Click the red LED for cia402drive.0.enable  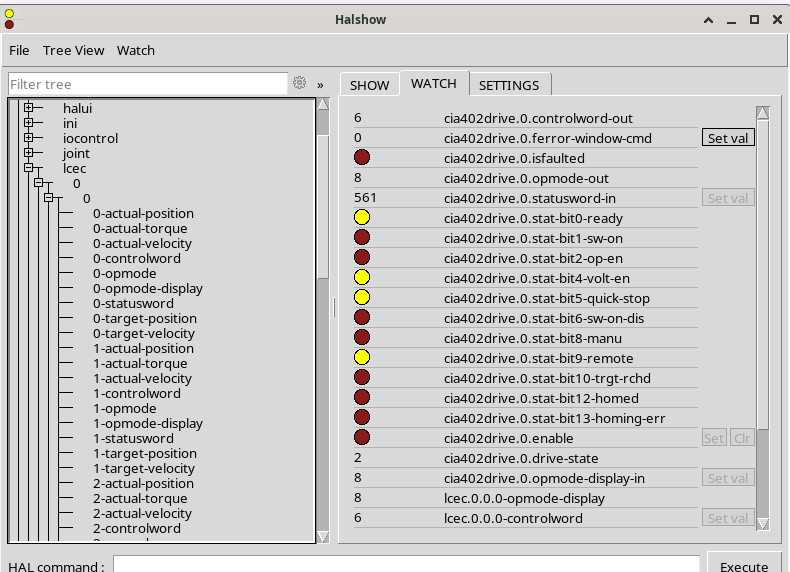pos(362,438)
